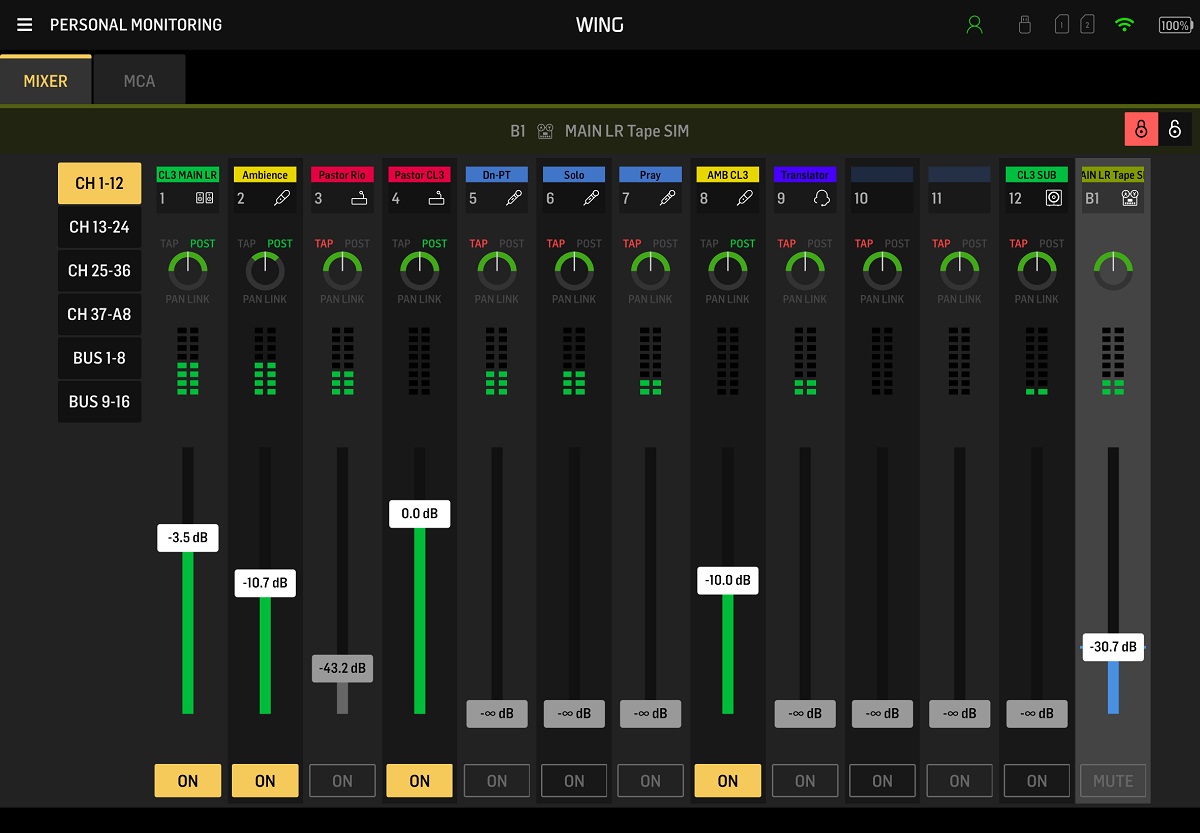Click the pulpit icon on channel 4

click(436, 198)
